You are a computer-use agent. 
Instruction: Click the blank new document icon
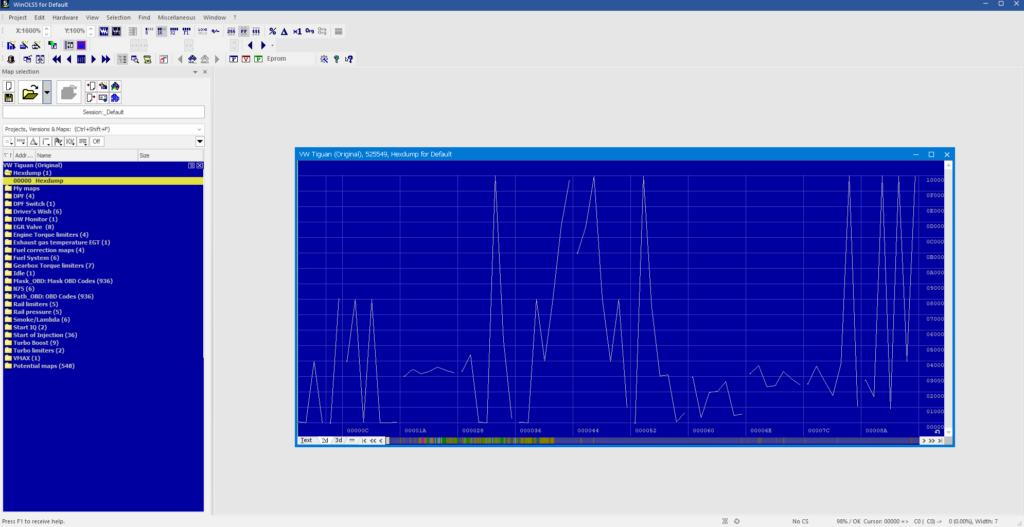tap(9, 86)
